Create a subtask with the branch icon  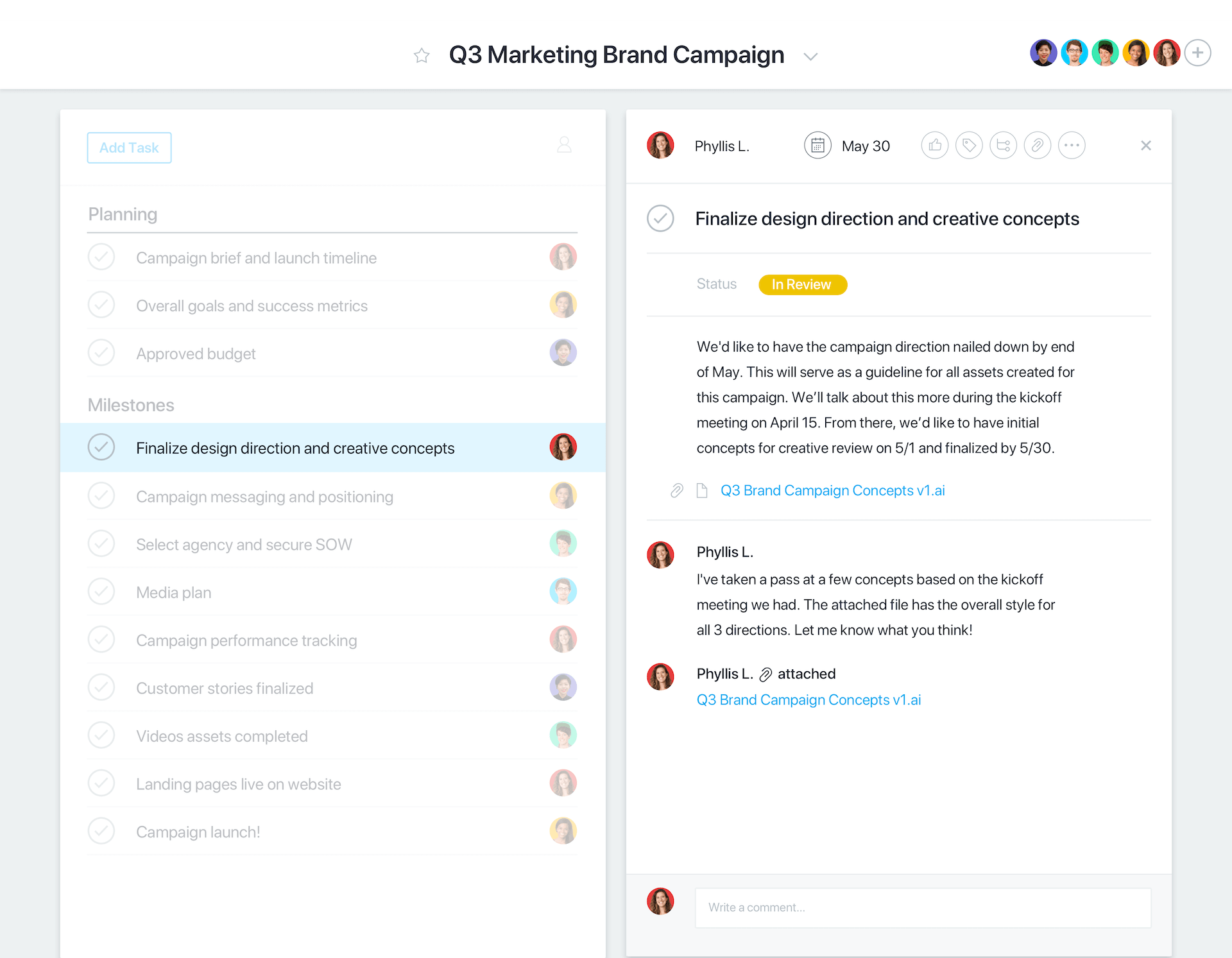pyautogui.click(x=1004, y=145)
